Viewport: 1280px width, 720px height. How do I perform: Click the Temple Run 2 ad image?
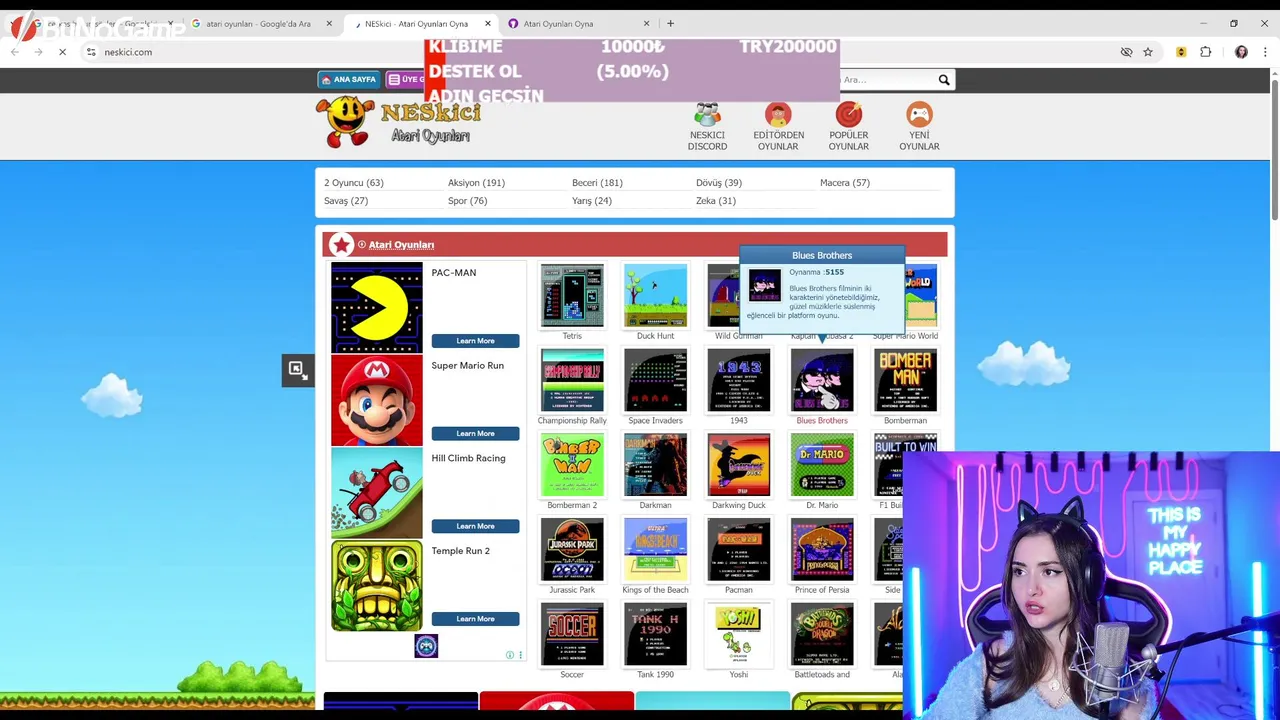point(377,586)
